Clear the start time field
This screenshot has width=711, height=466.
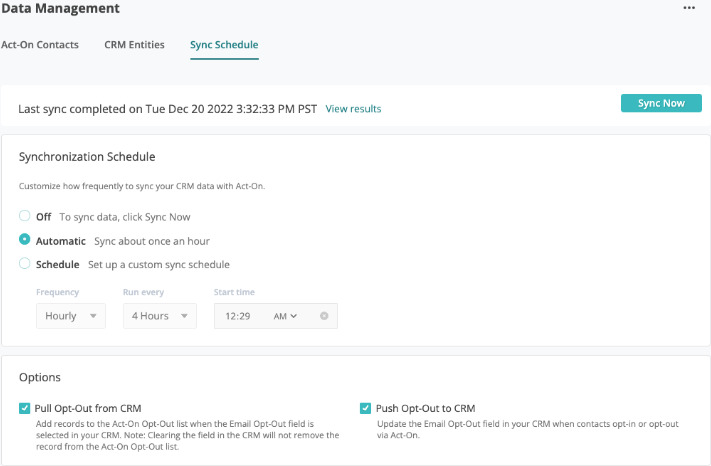pyautogui.click(x=324, y=316)
